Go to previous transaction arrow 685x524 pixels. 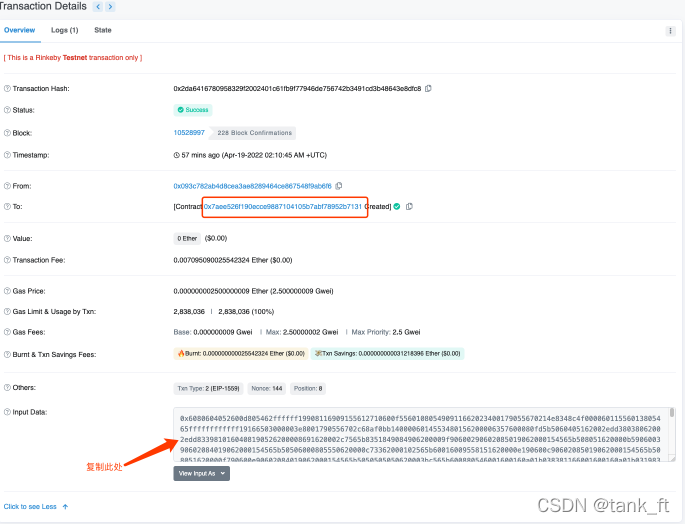click(98, 7)
